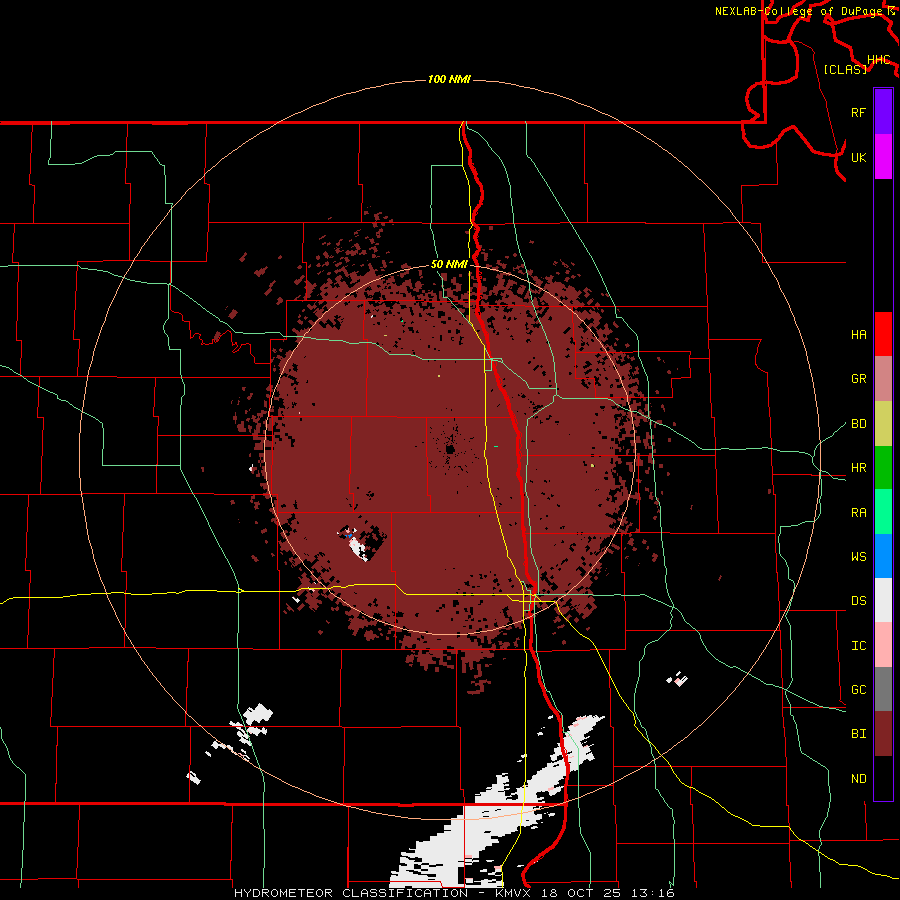900x900 pixels.
Task: Click the "BD" legend label
Action: (858, 424)
